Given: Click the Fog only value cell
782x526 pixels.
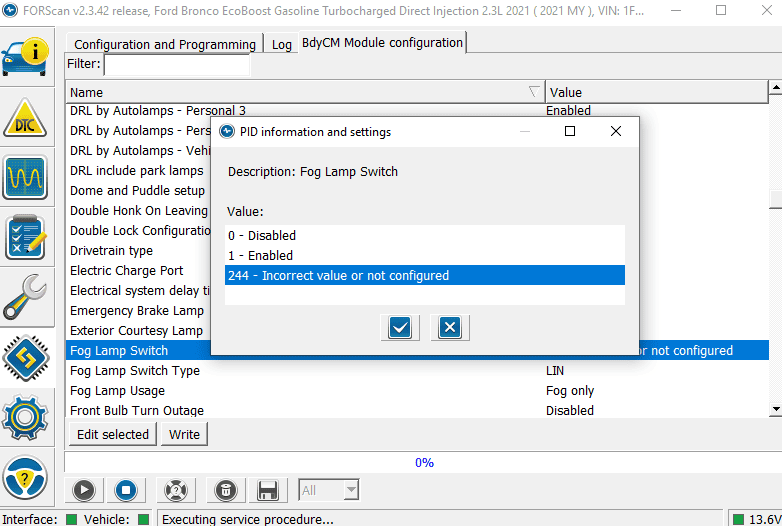Looking at the screenshot, I should [570, 390].
